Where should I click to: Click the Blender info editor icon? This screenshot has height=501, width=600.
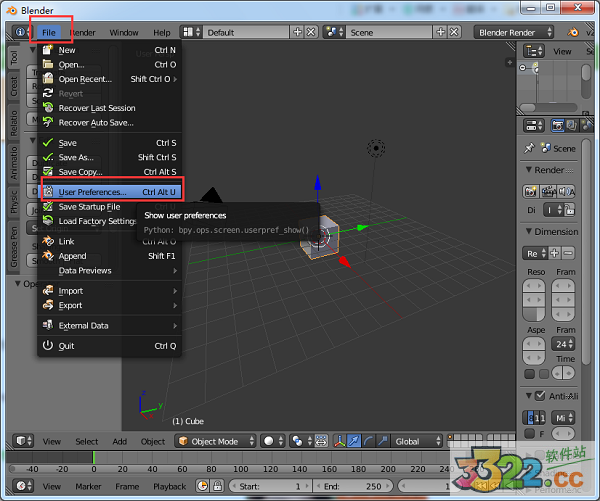[19, 32]
